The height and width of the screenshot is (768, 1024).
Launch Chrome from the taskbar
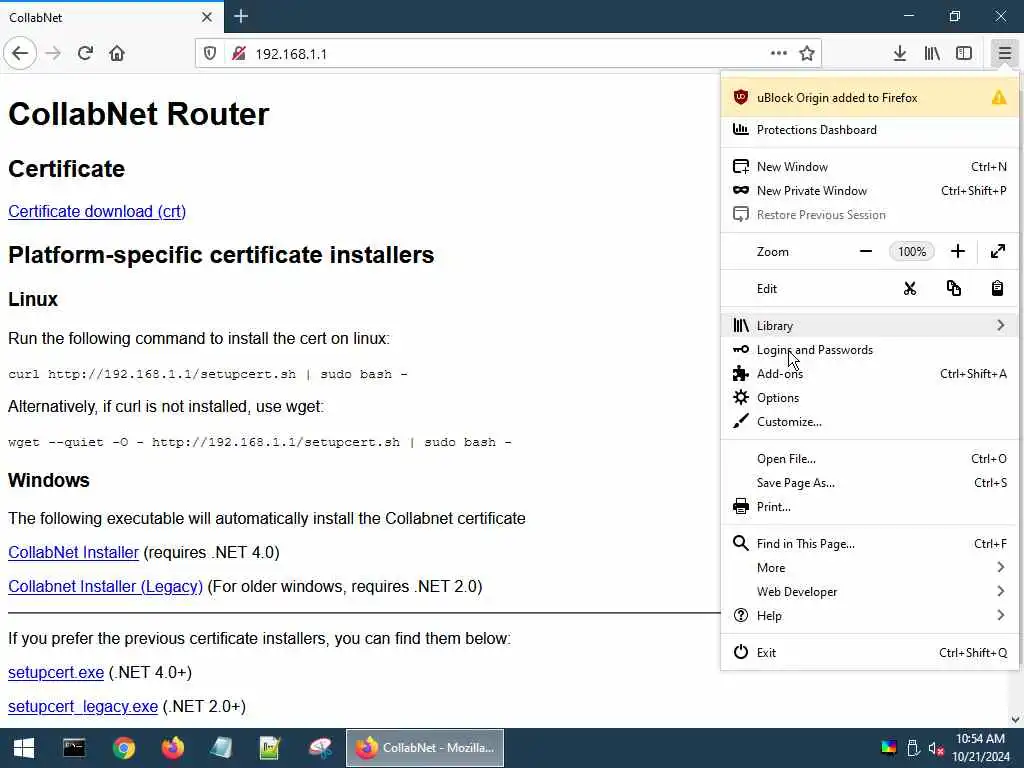123,748
